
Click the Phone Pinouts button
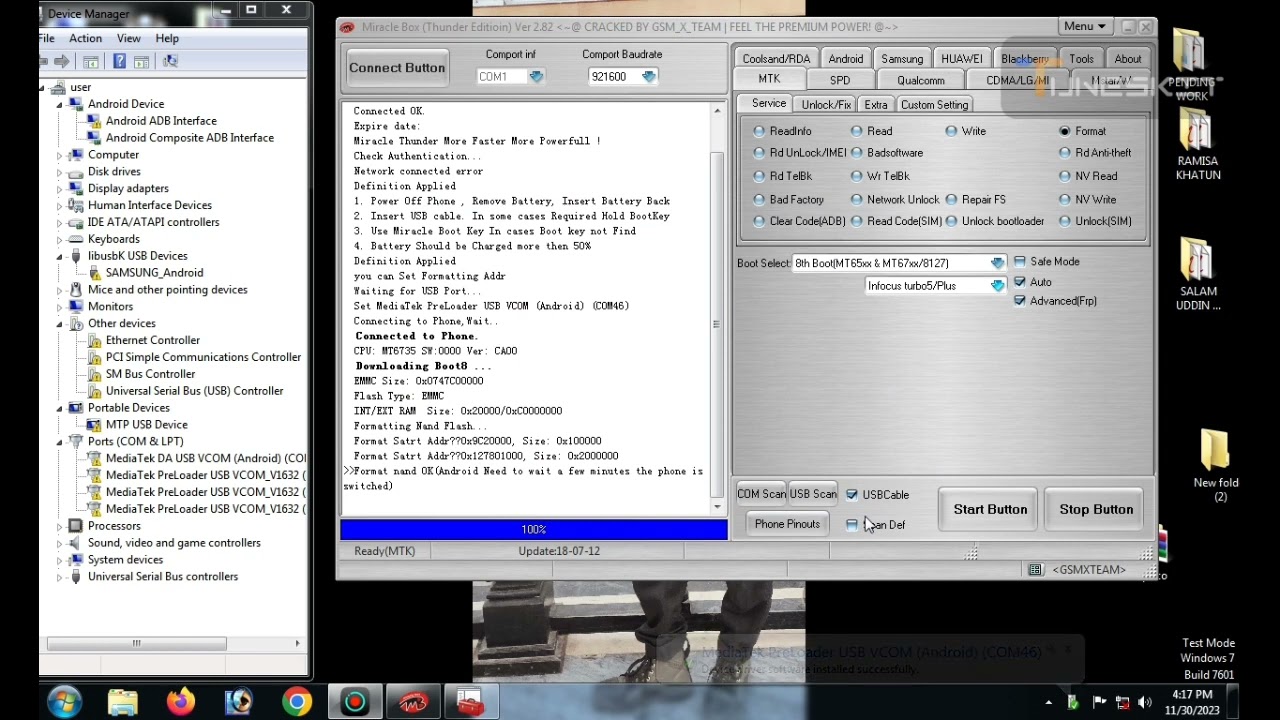click(x=787, y=524)
